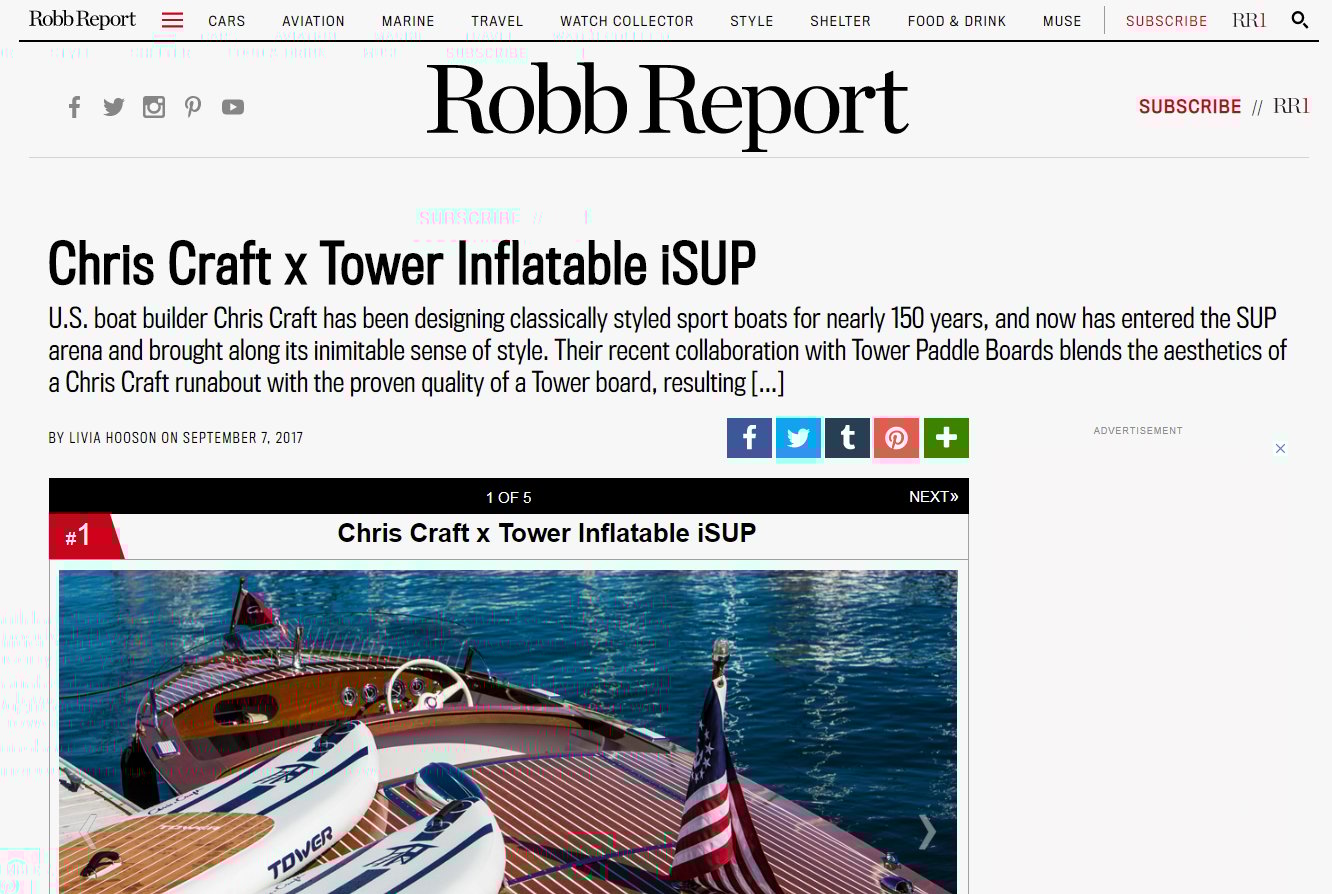This screenshot has width=1332, height=894.
Task: Click RR1 link below search icon
Action: coord(1291,106)
